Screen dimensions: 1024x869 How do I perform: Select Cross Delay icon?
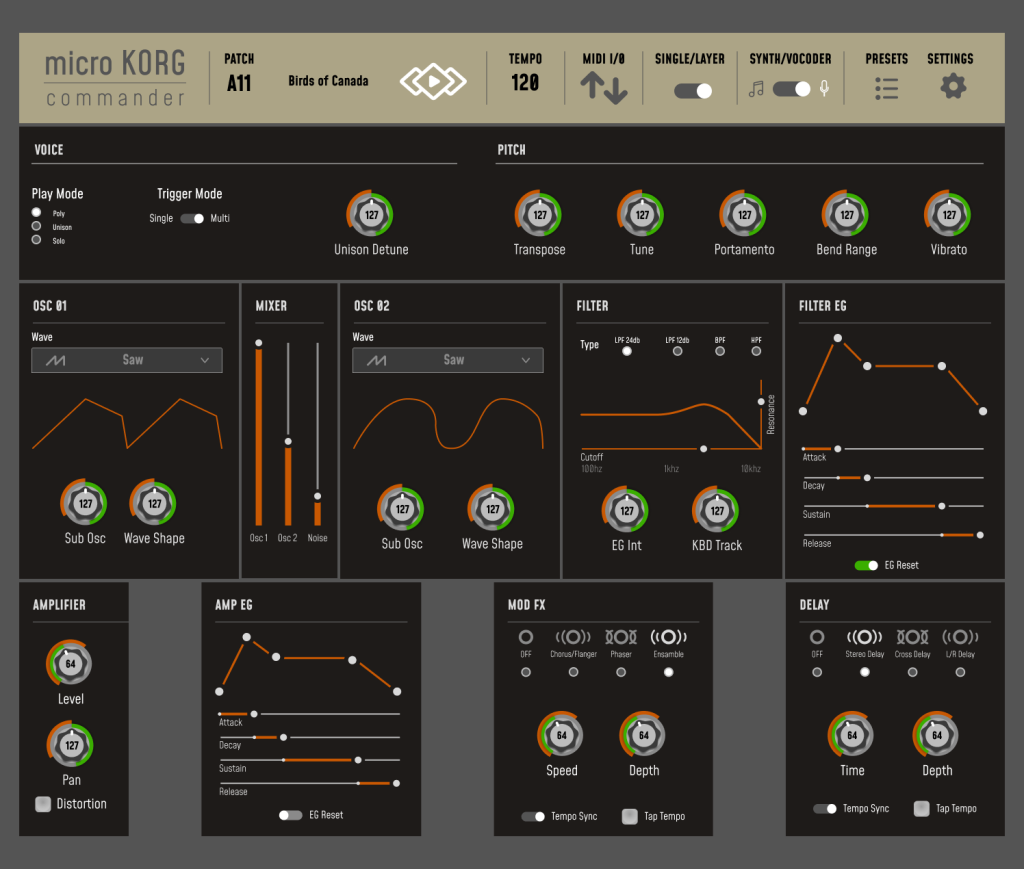[912, 637]
